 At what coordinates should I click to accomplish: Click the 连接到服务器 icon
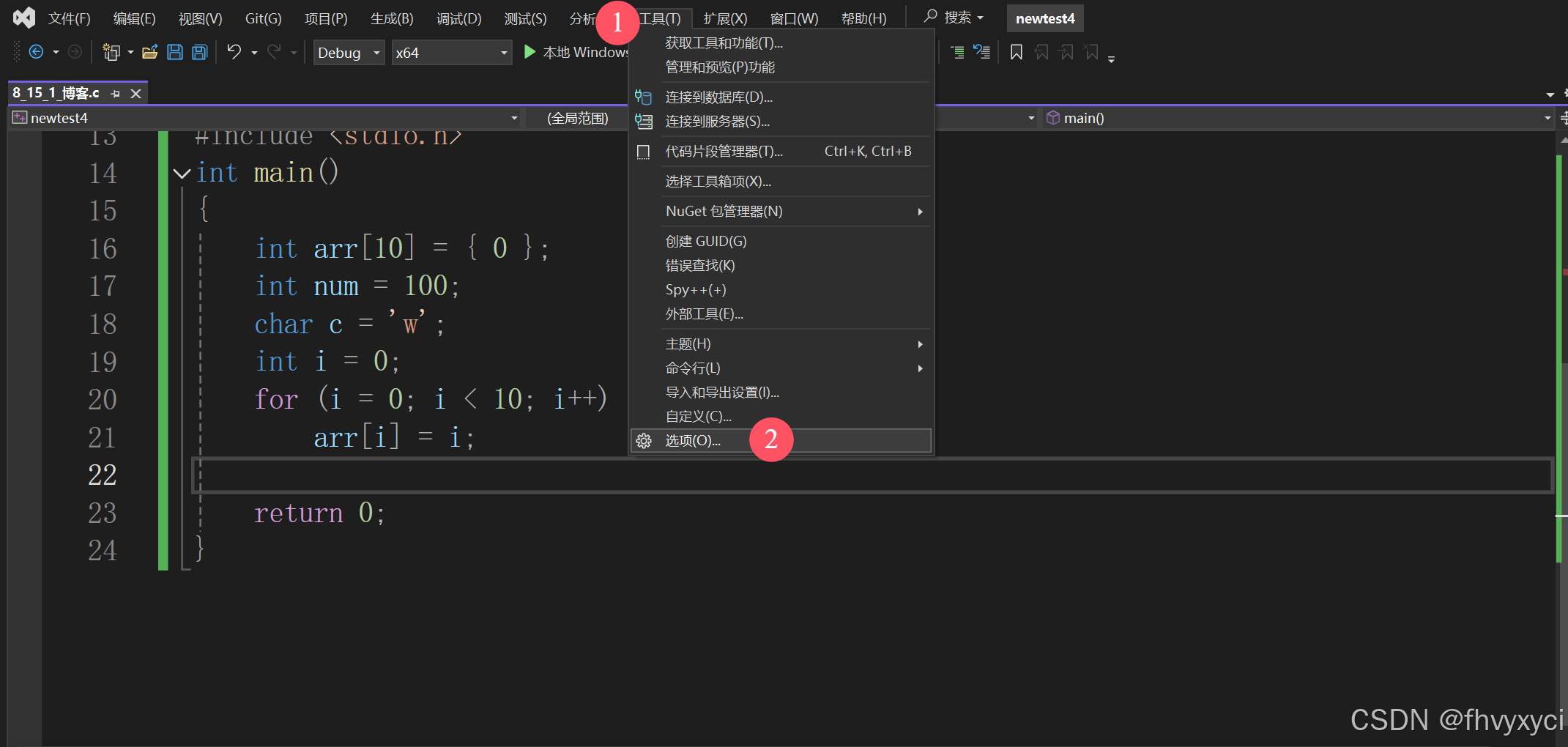(644, 122)
